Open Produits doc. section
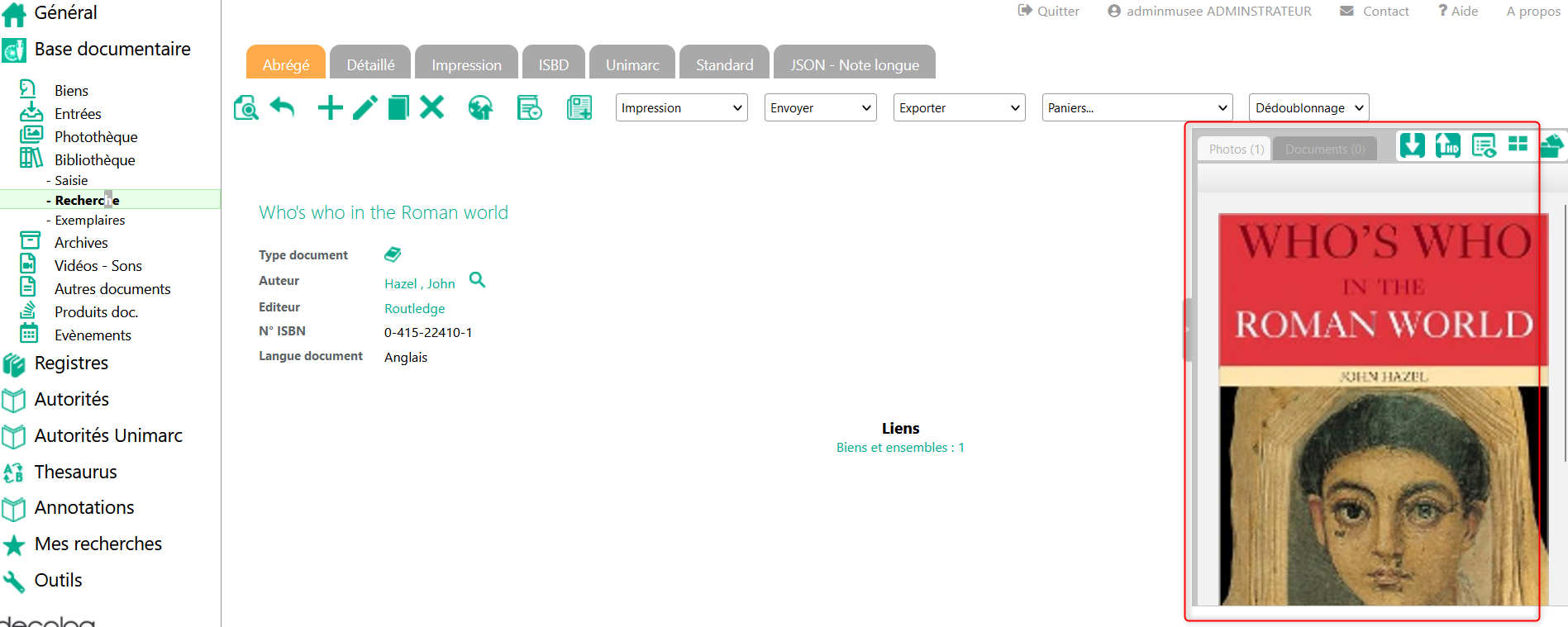The height and width of the screenshot is (627, 1568). (96, 311)
